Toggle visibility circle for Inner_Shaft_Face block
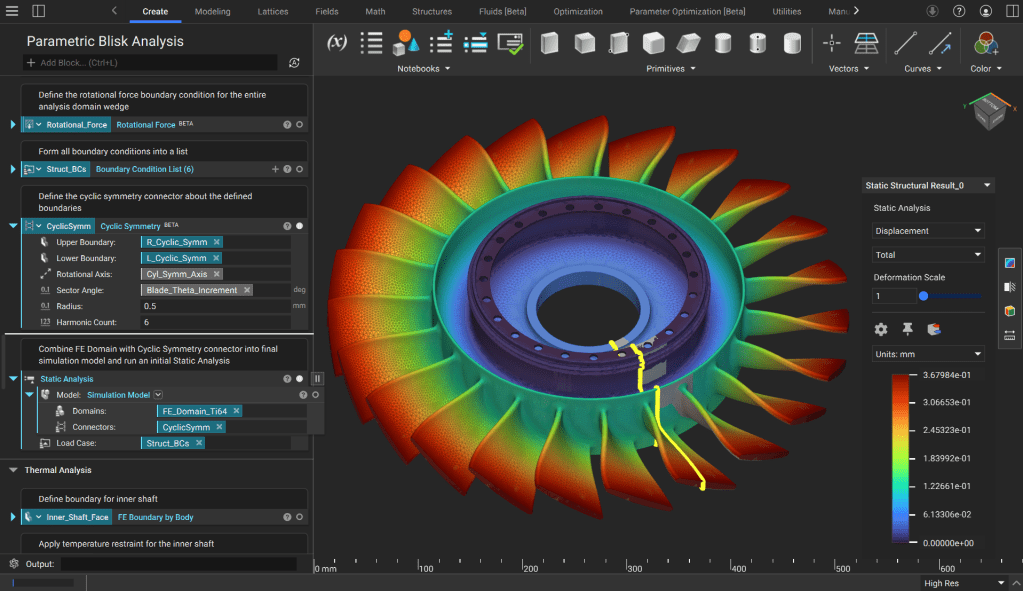This screenshot has height=591, width=1023. point(299,517)
